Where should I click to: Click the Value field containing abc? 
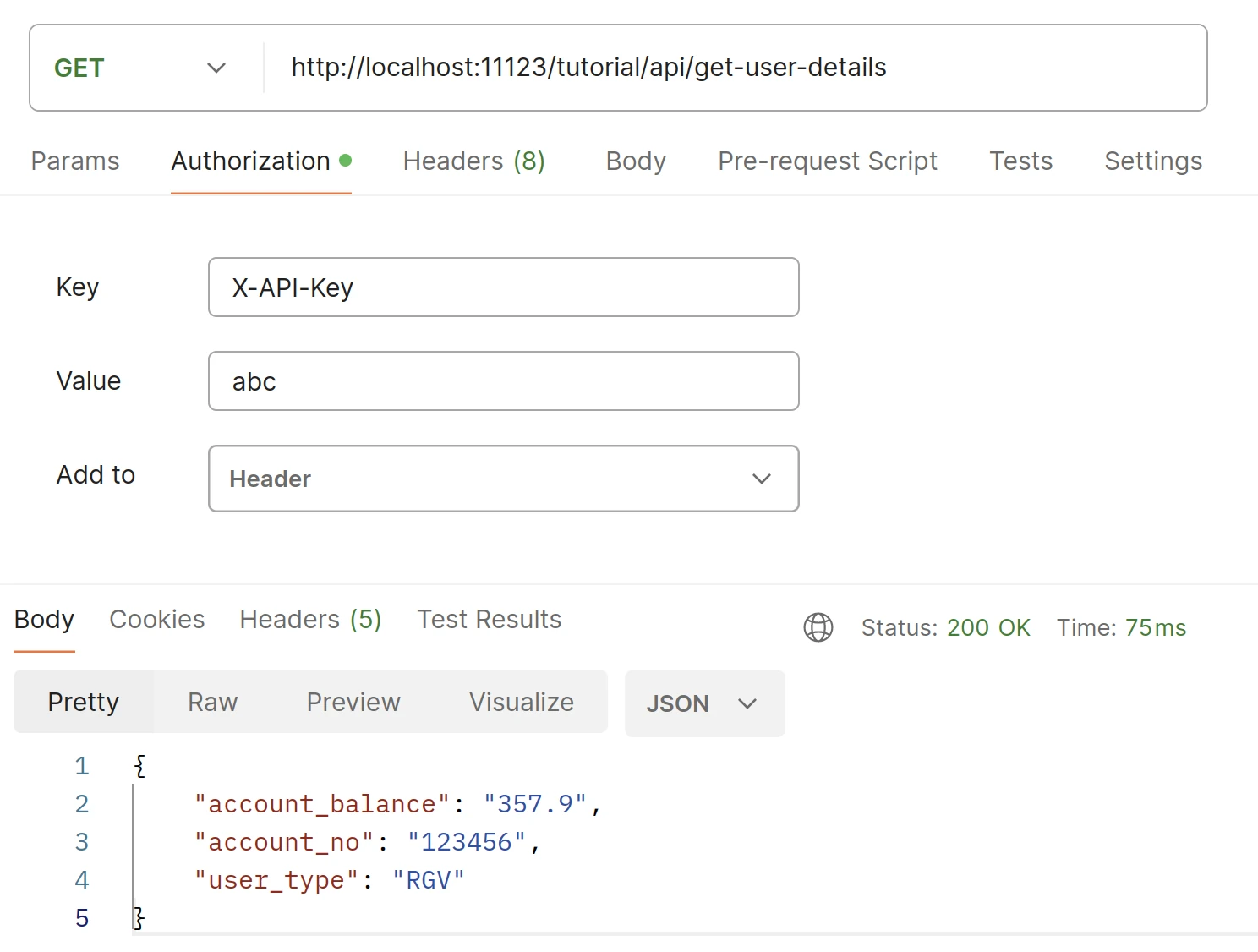point(503,381)
